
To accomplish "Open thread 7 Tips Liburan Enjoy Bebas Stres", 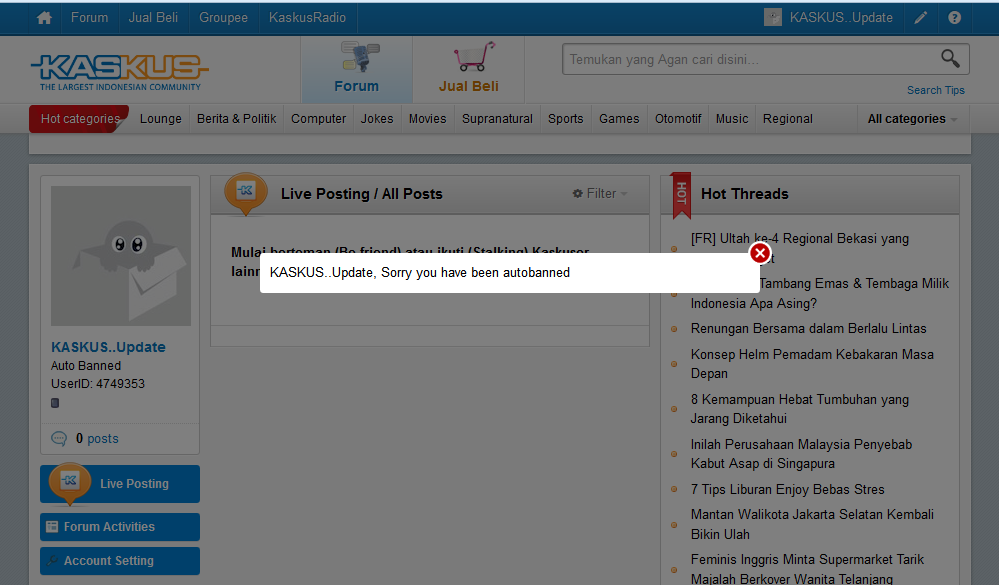I will pyautogui.click(x=787, y=489).
